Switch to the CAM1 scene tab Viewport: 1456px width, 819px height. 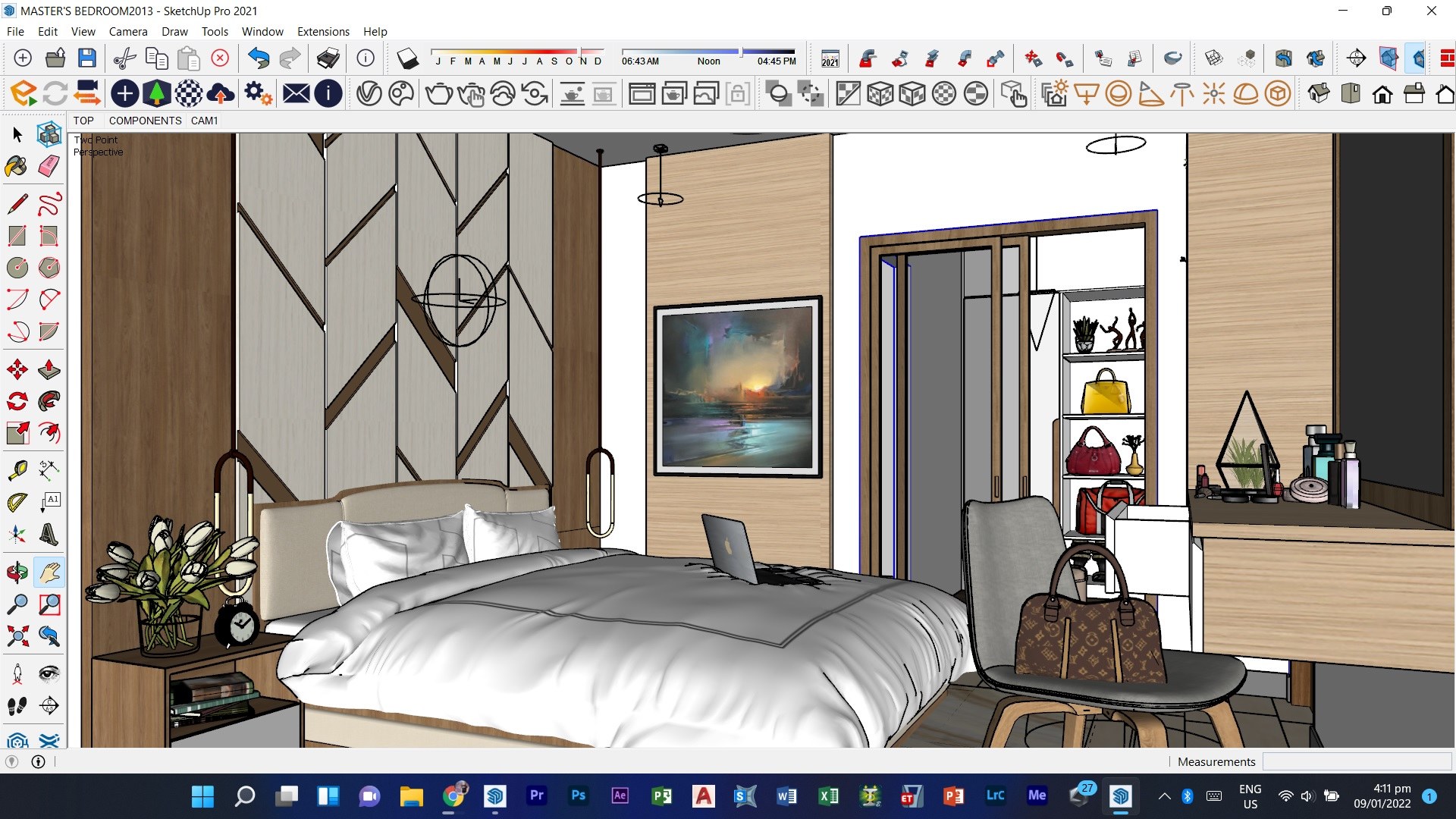203,121
